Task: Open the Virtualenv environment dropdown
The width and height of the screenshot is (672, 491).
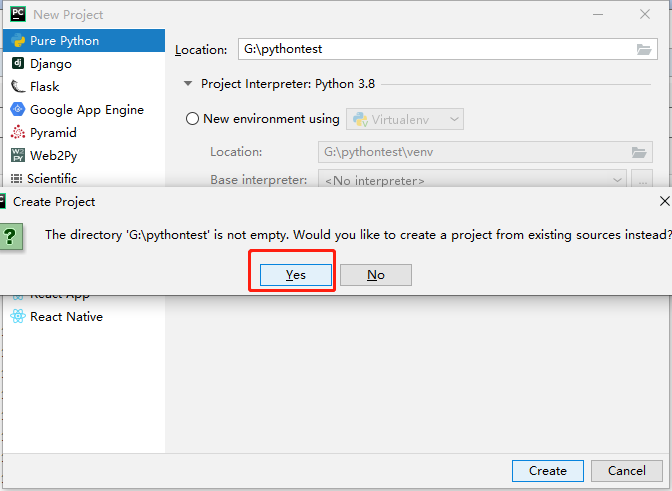Action: click(x=405, y=119)
